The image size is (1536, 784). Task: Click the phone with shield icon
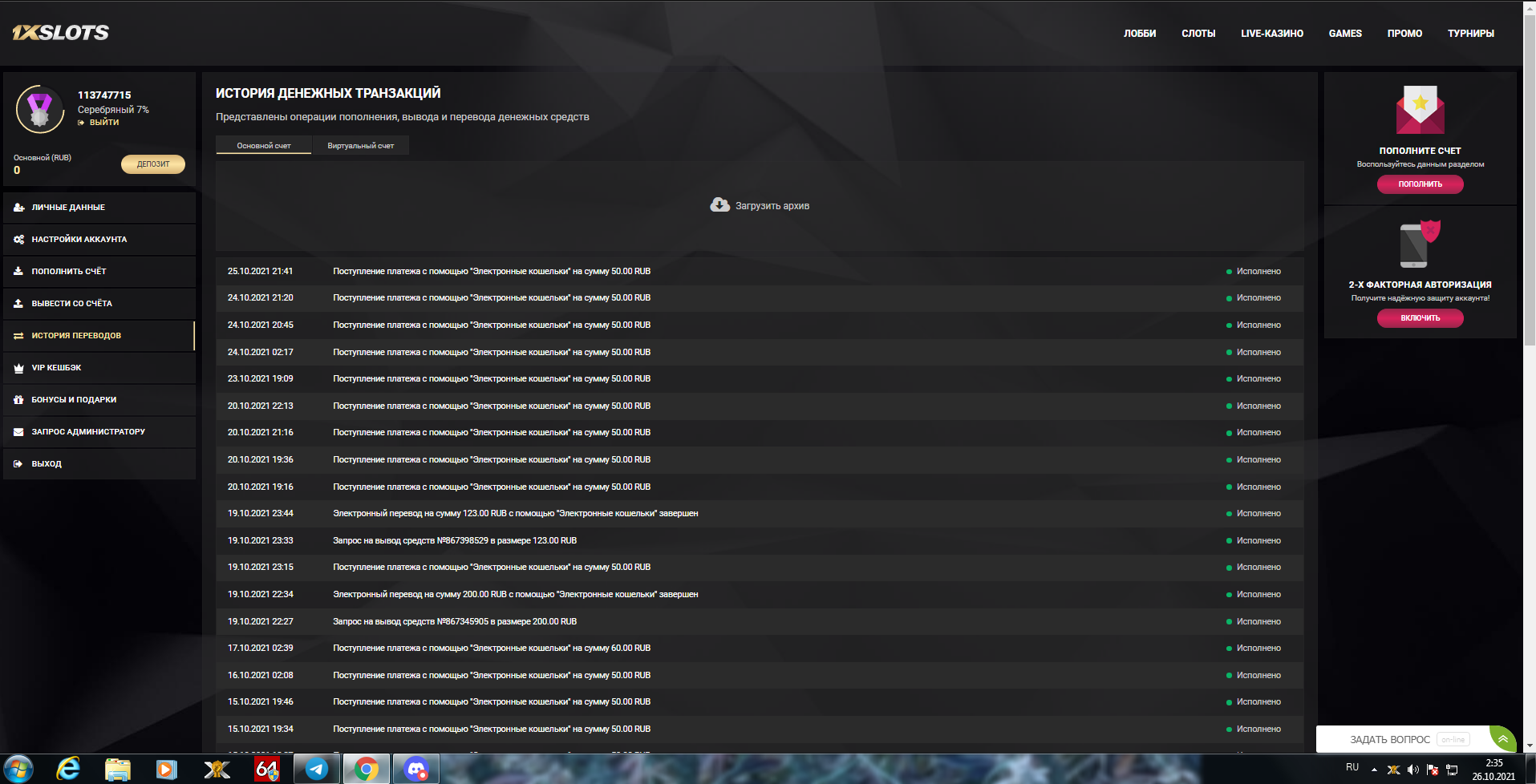1420,244
